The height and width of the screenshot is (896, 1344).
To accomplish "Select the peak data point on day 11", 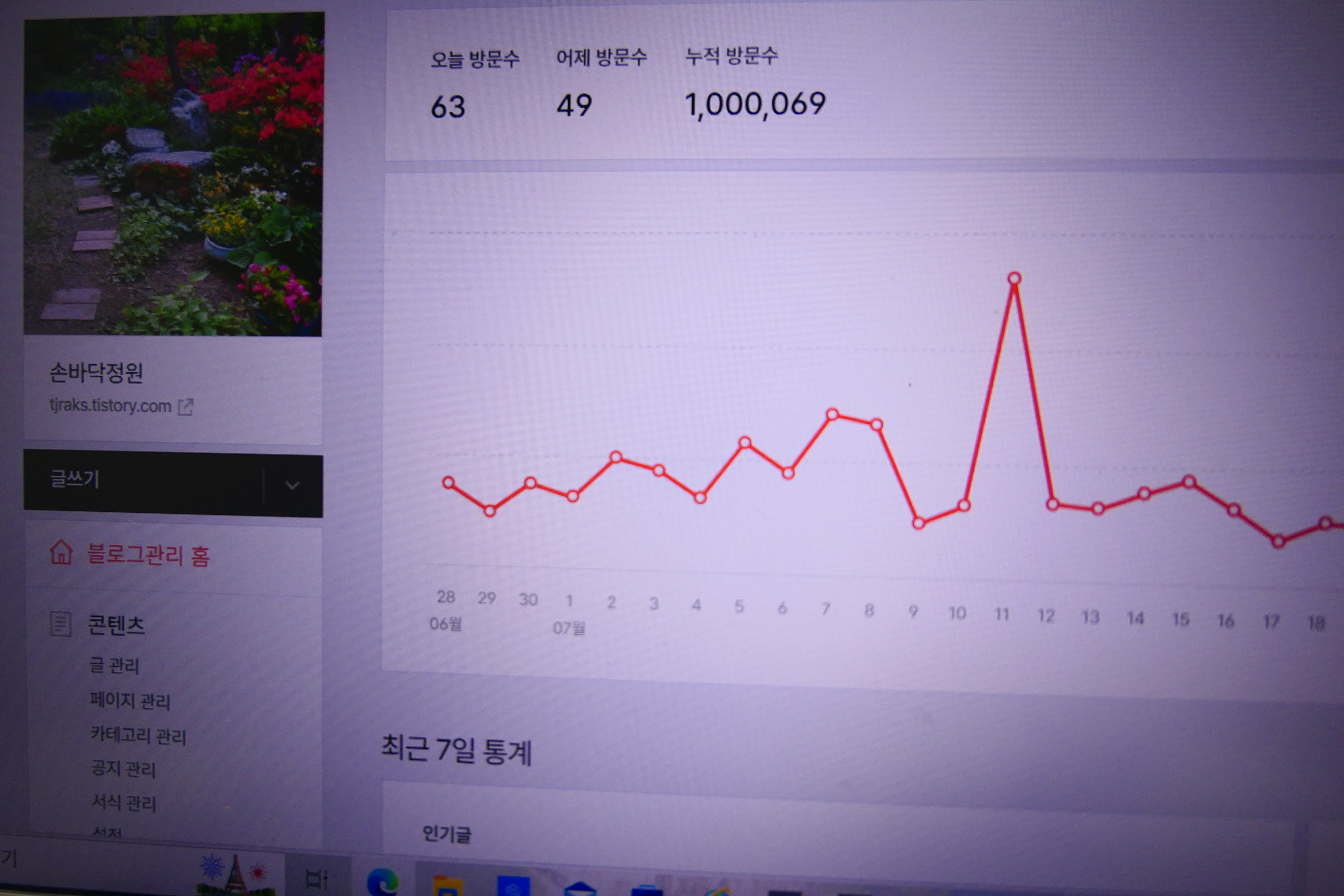I will tap(1014, 279).
